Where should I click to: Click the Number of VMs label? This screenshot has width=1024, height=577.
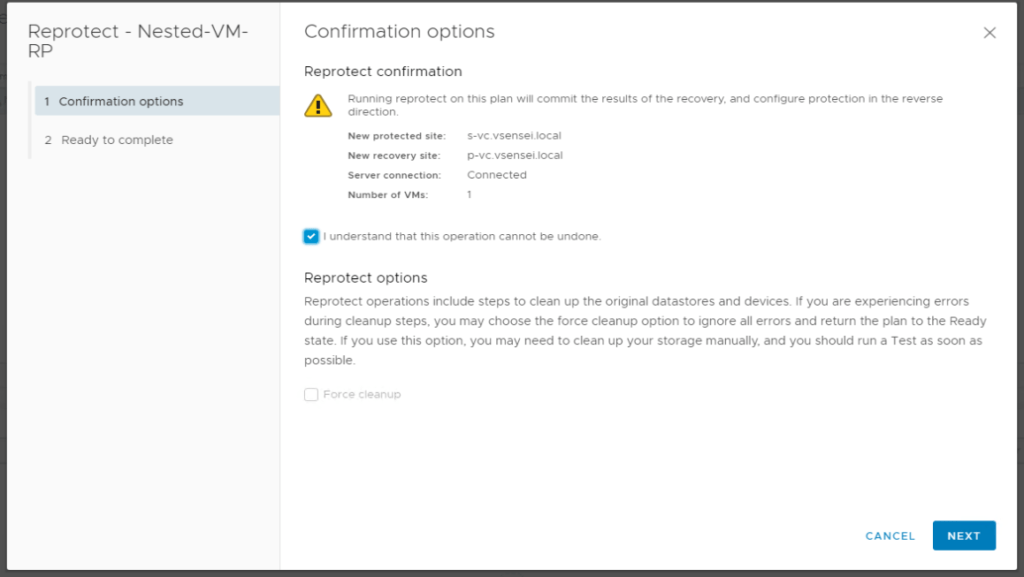(388, 195)
